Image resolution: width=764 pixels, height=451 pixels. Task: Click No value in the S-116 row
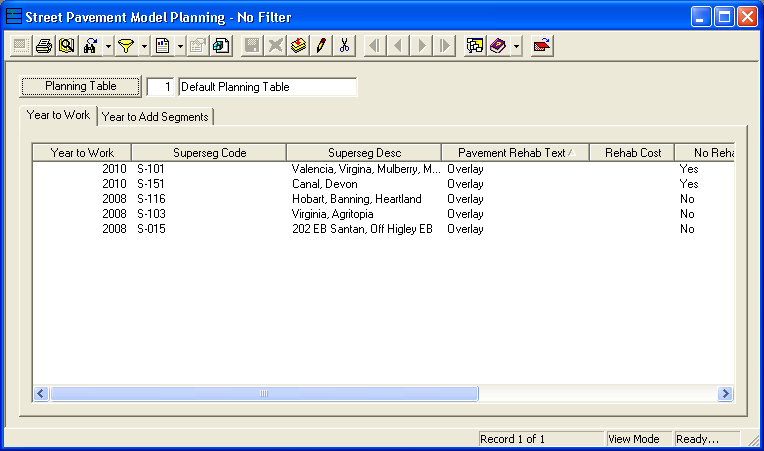point(687,199)
